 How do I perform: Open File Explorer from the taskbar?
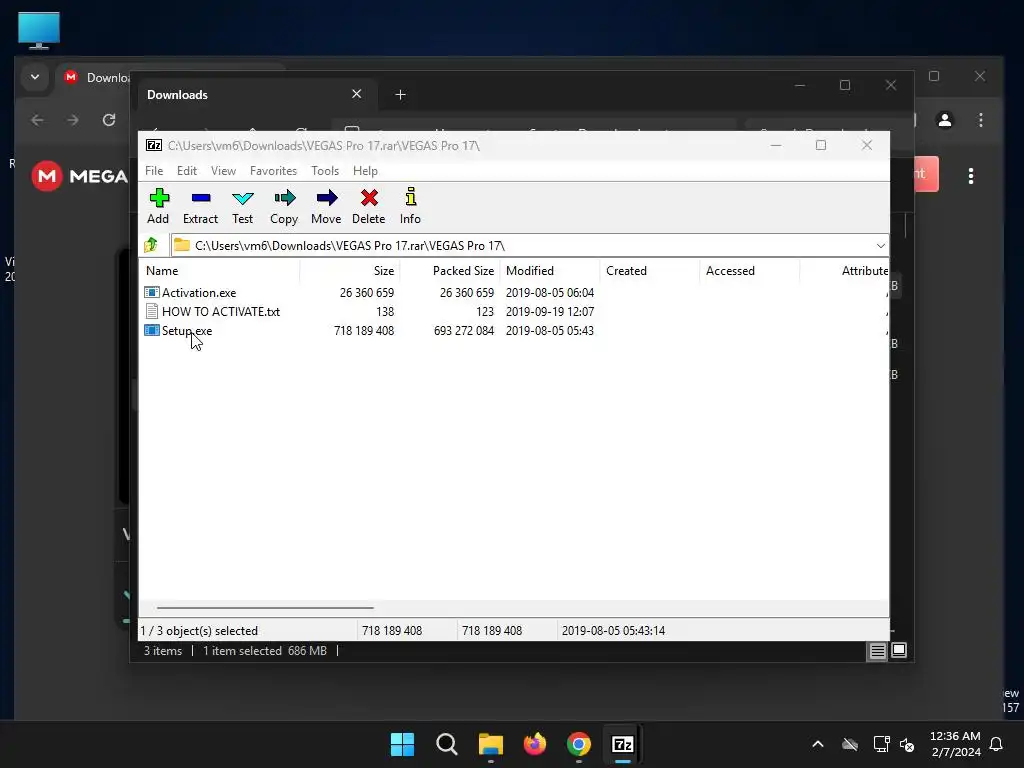pos(490,744)
